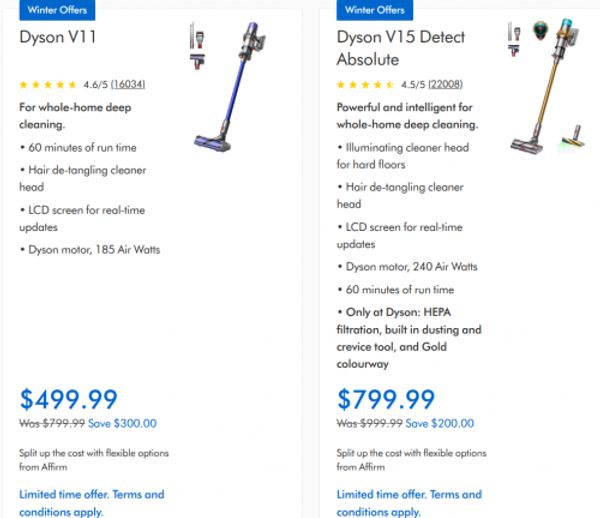Click the V15 accessory tools icon
This screenshot has width=600, height=518.
coord(514,39)
